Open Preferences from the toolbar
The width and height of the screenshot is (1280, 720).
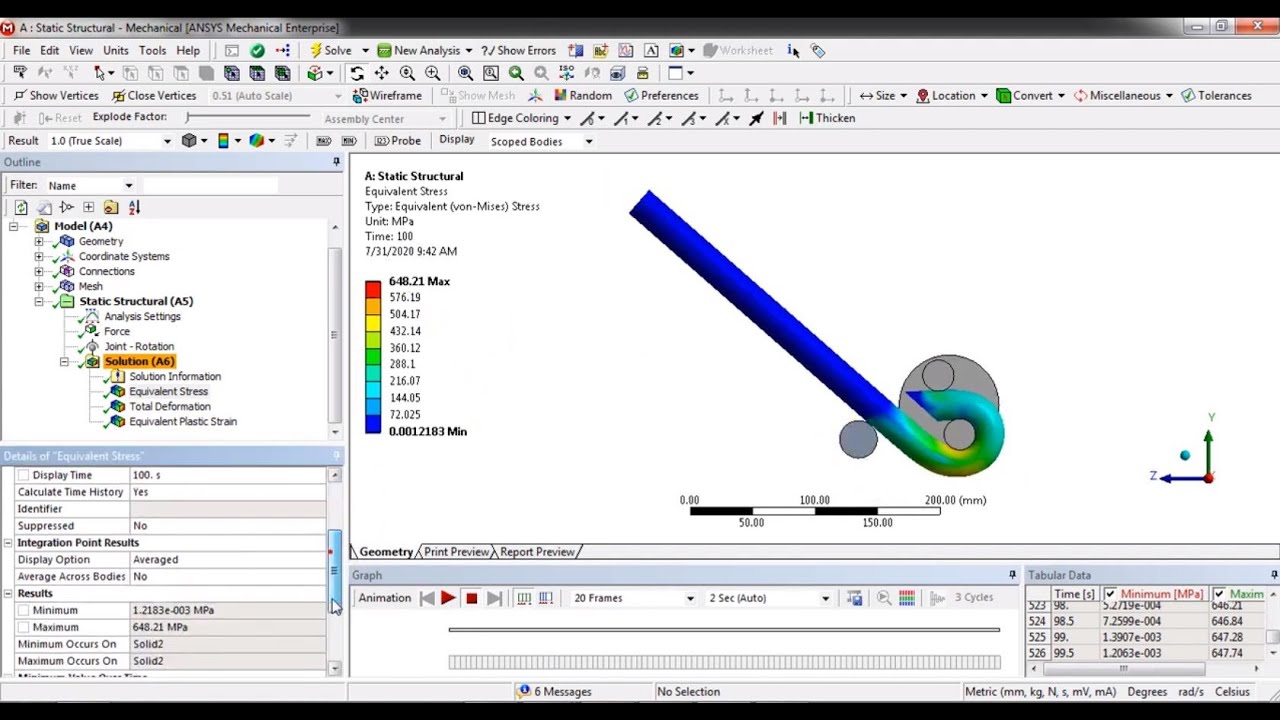click(660, 95)
